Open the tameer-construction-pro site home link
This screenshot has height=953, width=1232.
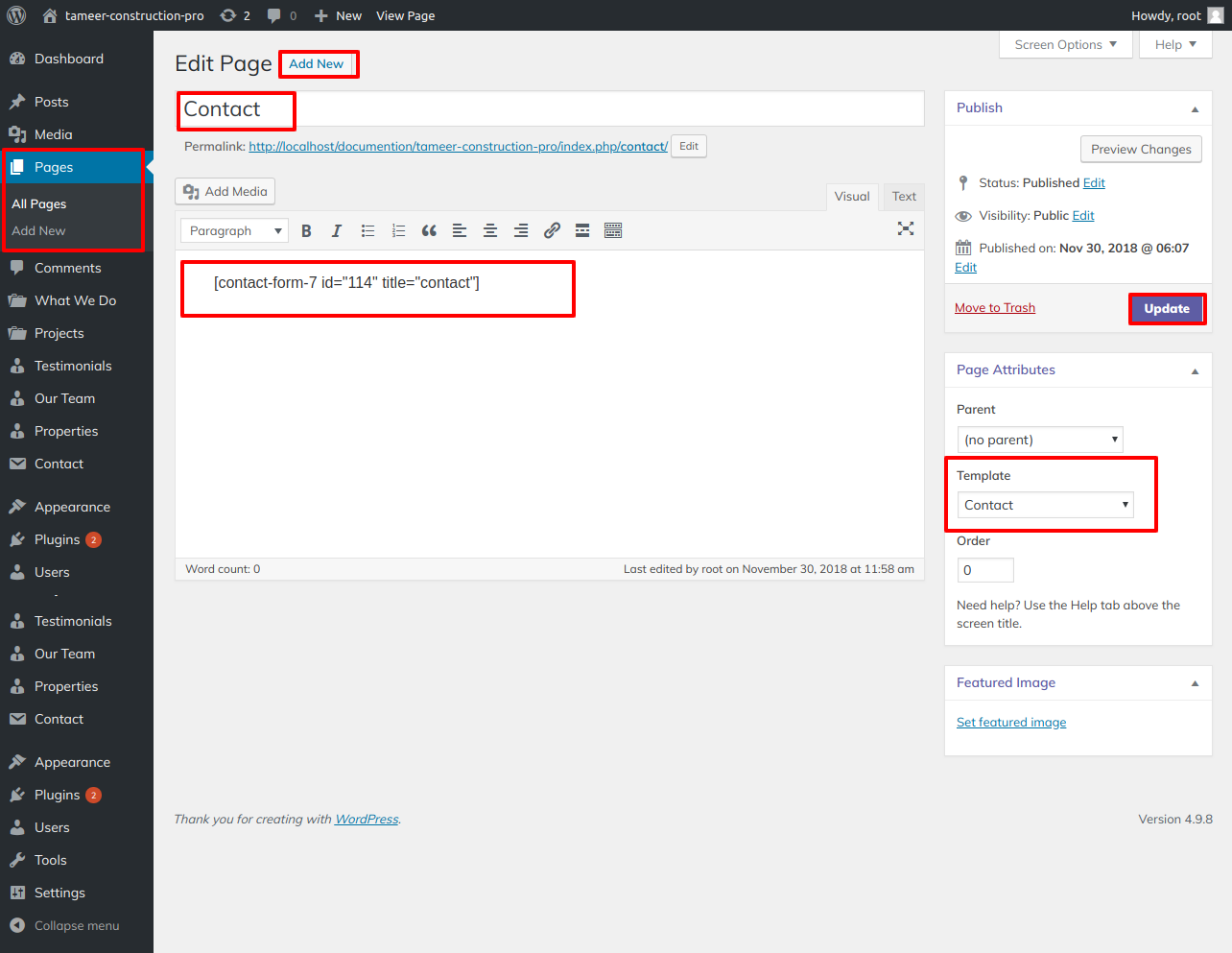point(123,15)
